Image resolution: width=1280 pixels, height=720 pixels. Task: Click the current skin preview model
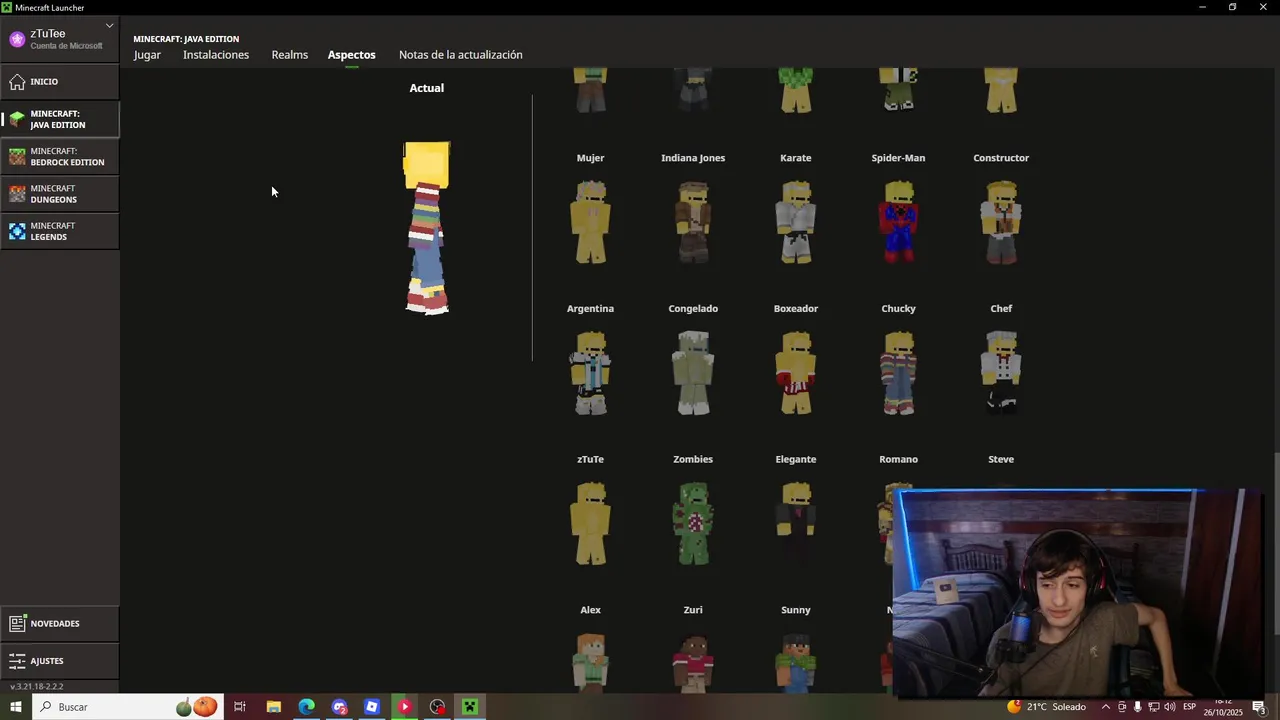tap(427, 228)
